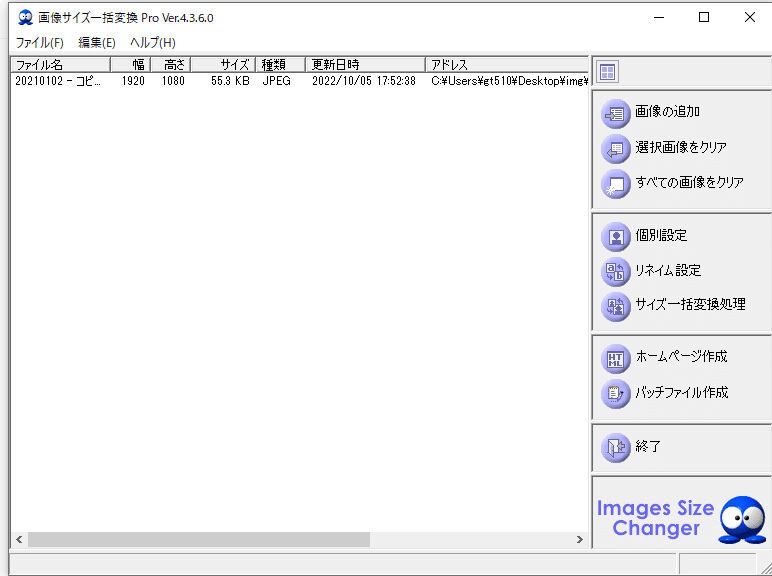The height and width of the screenshot is (576, 772).
Task: Click the すべての画像をクリア label
Action: tap(689, 182)
